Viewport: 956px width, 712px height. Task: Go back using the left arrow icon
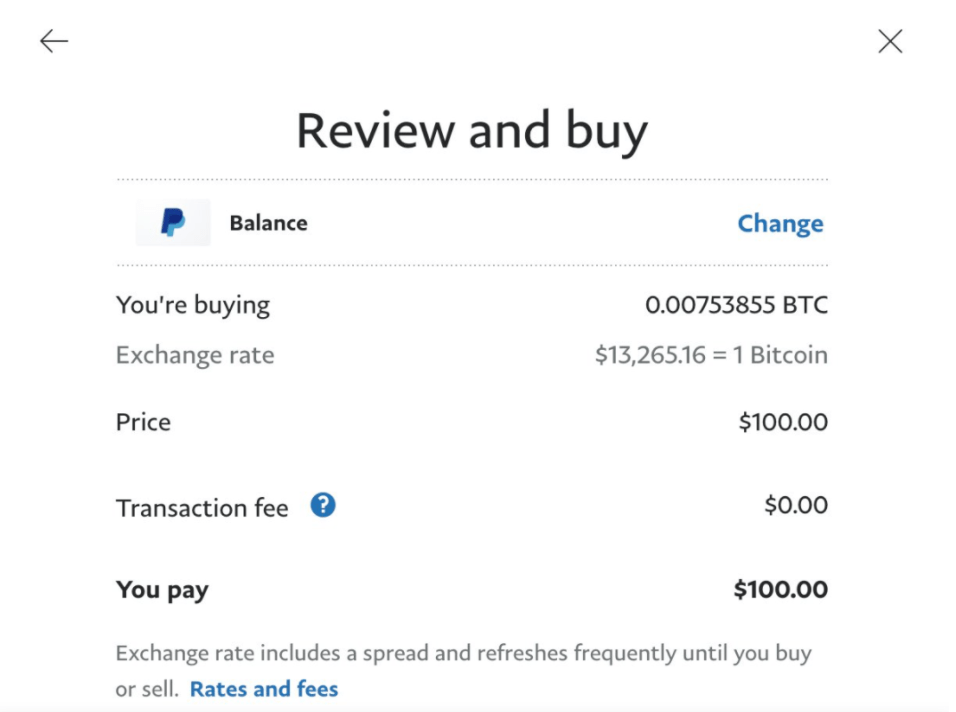(54, 41)
